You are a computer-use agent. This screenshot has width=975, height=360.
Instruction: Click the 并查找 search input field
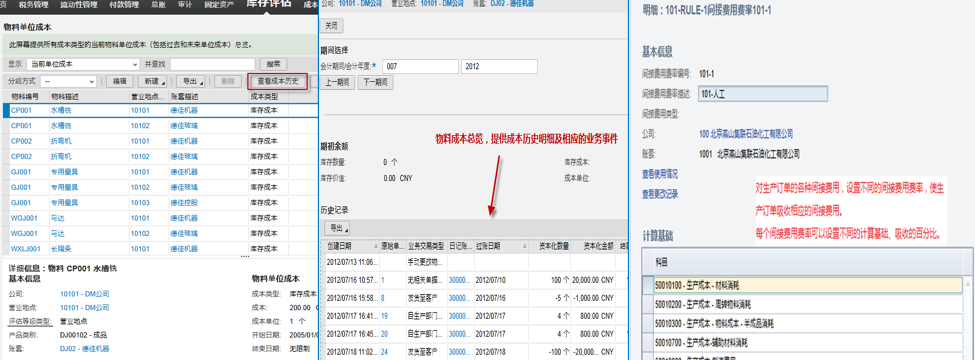[213, 64]
